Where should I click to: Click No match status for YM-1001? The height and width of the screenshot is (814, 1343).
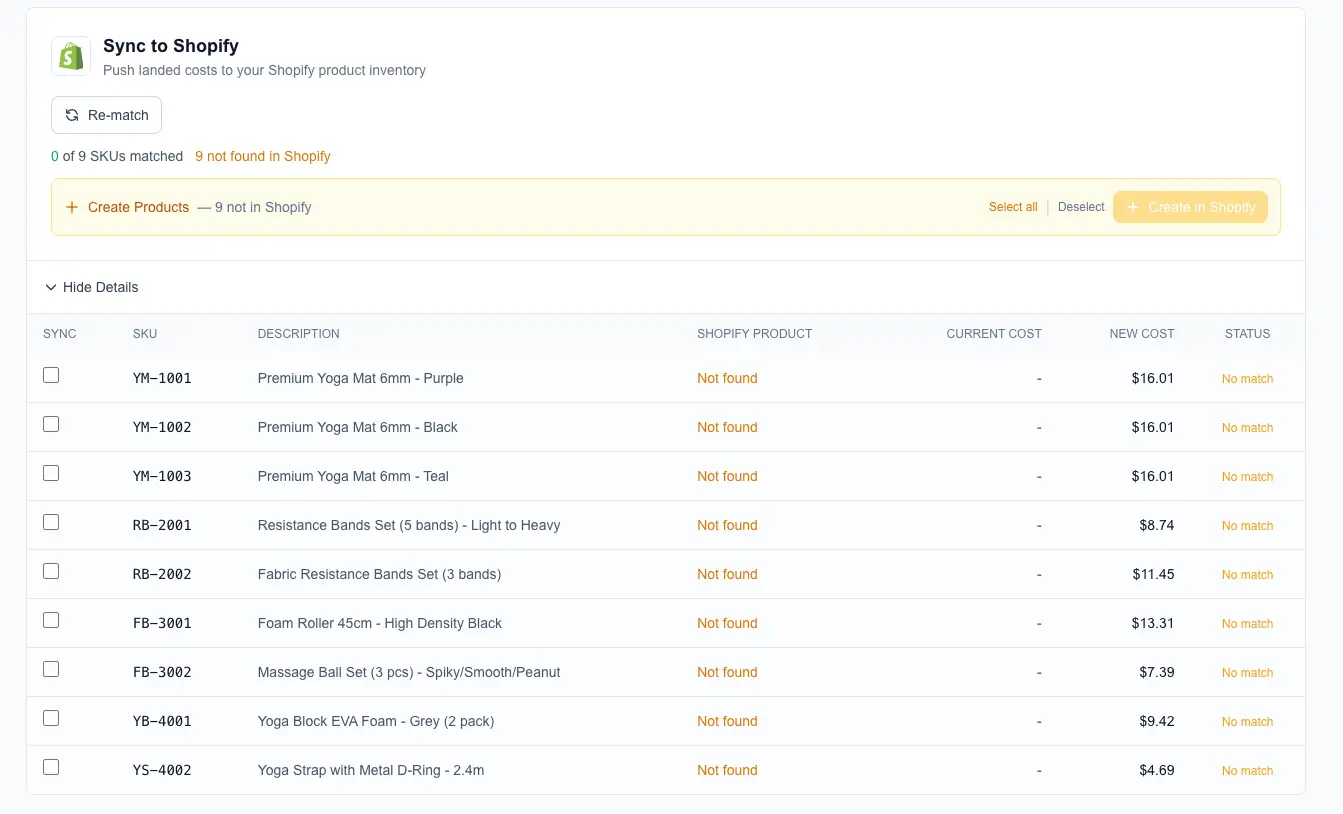tap(1247, 379)
